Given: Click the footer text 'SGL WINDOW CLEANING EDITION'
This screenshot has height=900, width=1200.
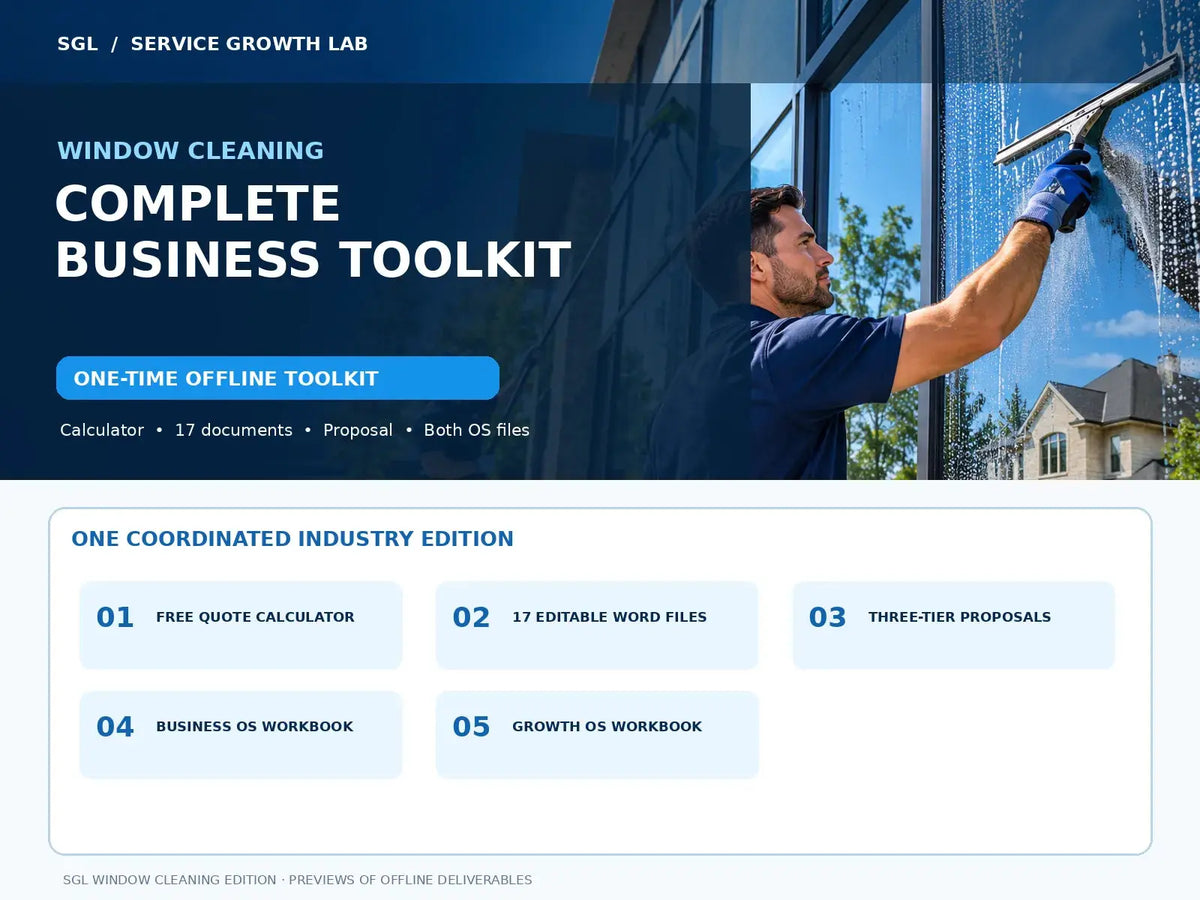Looking at the screenshot, I should (x=169, y=880).
